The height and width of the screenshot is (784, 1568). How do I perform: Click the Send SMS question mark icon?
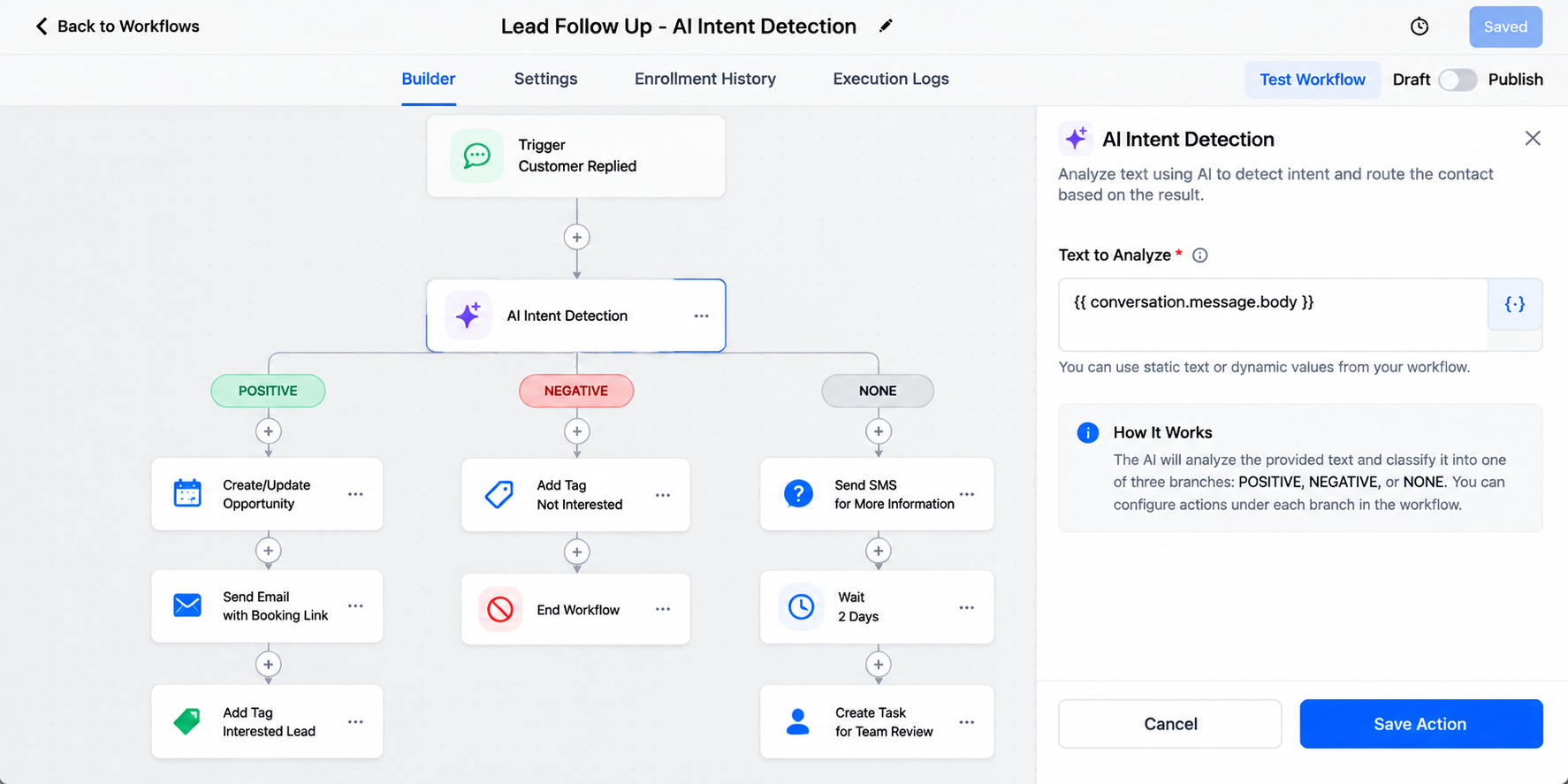tap(798, 493)
